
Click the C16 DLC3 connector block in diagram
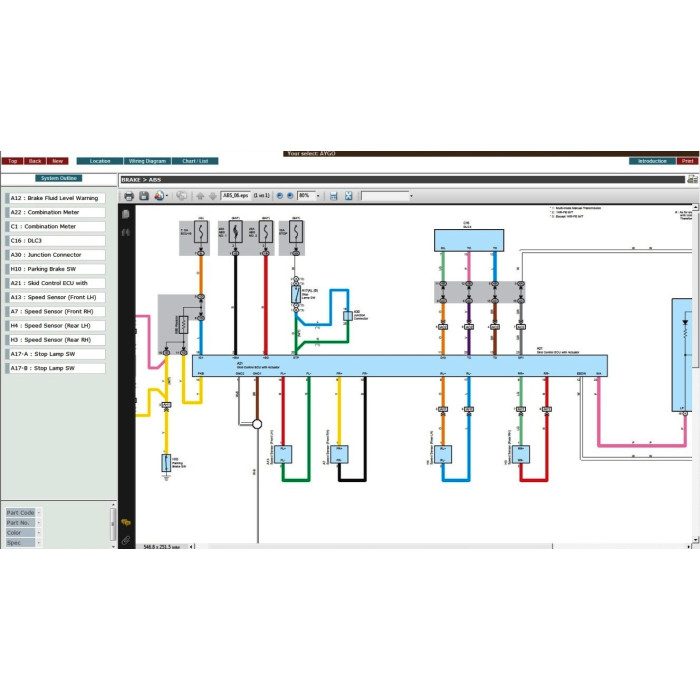[x=469, y=241]
